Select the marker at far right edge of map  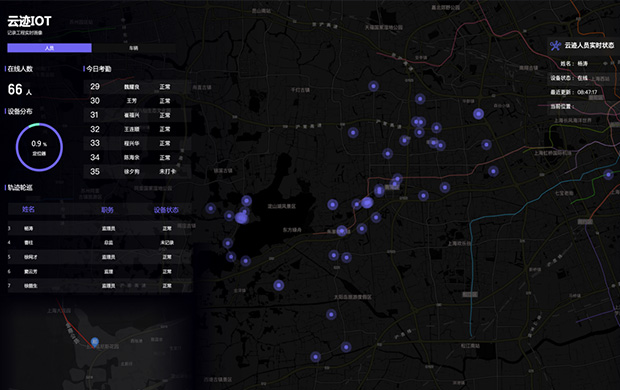click(x=608, y=174)
